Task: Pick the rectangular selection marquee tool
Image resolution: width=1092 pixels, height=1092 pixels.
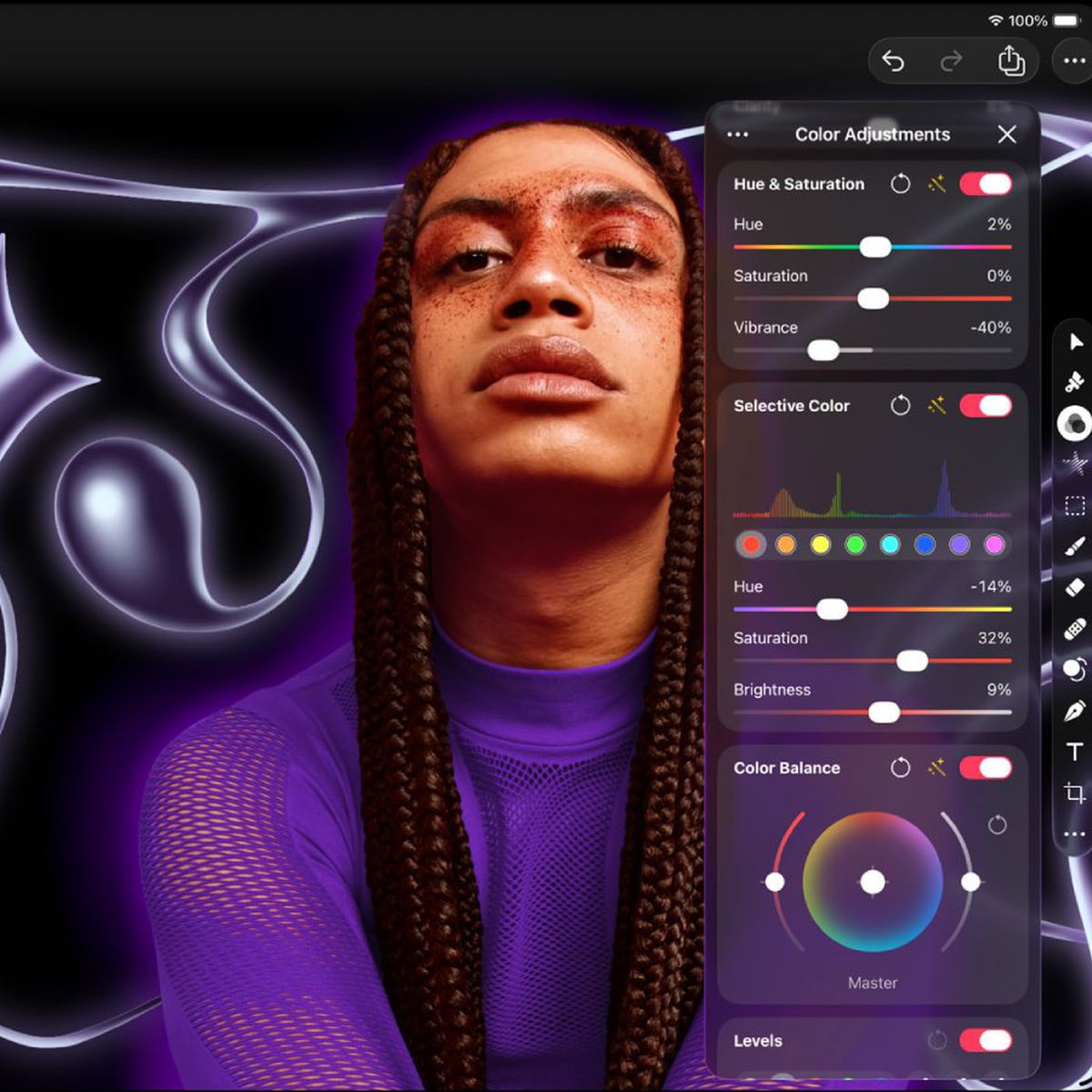Action: coord(1075,506)
